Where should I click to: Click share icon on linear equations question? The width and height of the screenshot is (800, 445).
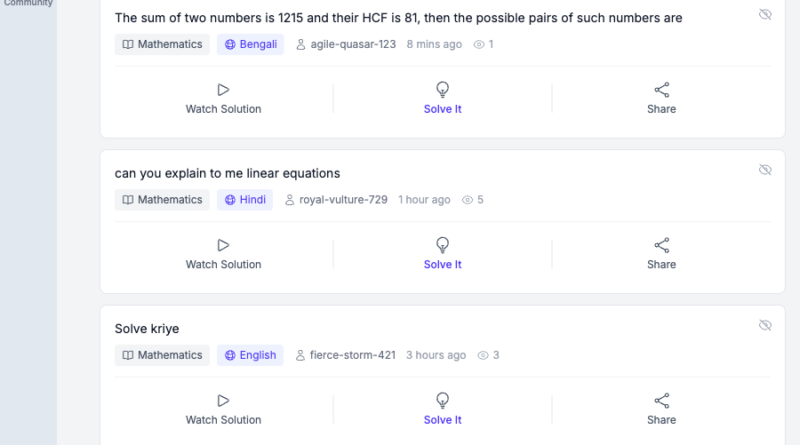pyautogui.click(x=661, y=245)
